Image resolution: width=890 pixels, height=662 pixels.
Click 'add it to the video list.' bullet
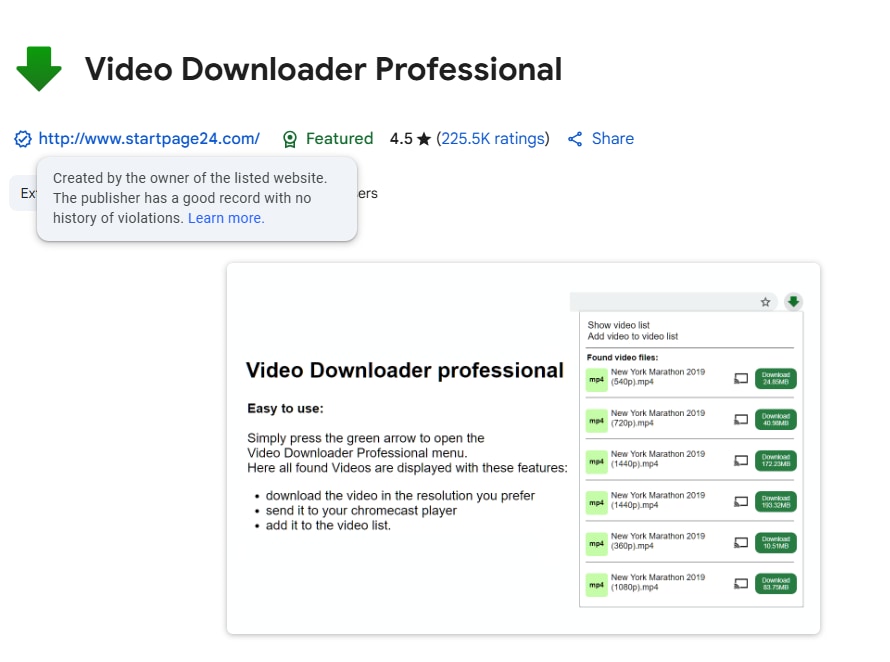pyautogui.click(x=328, y=525)
